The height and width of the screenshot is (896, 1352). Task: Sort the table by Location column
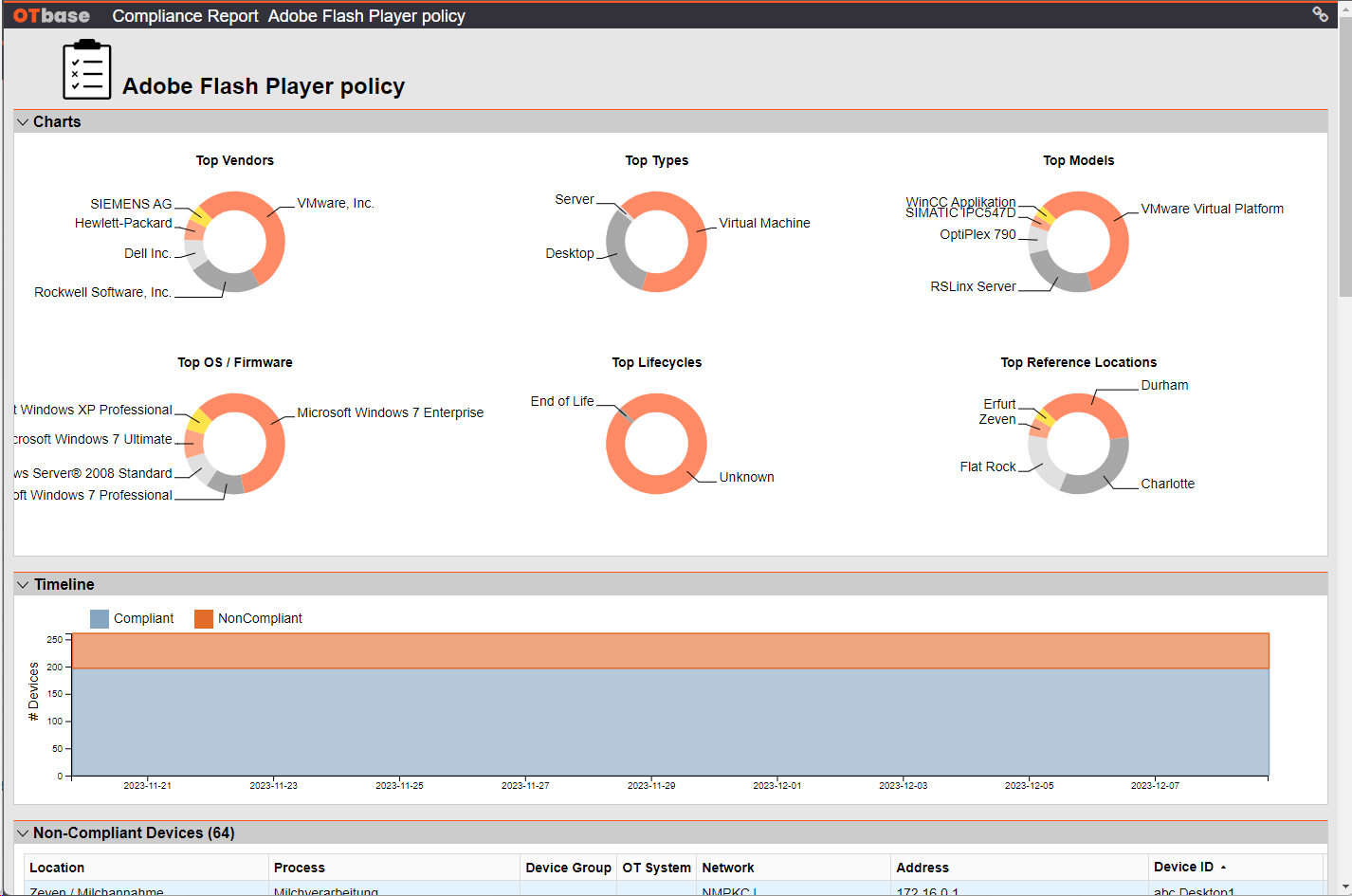57,867
